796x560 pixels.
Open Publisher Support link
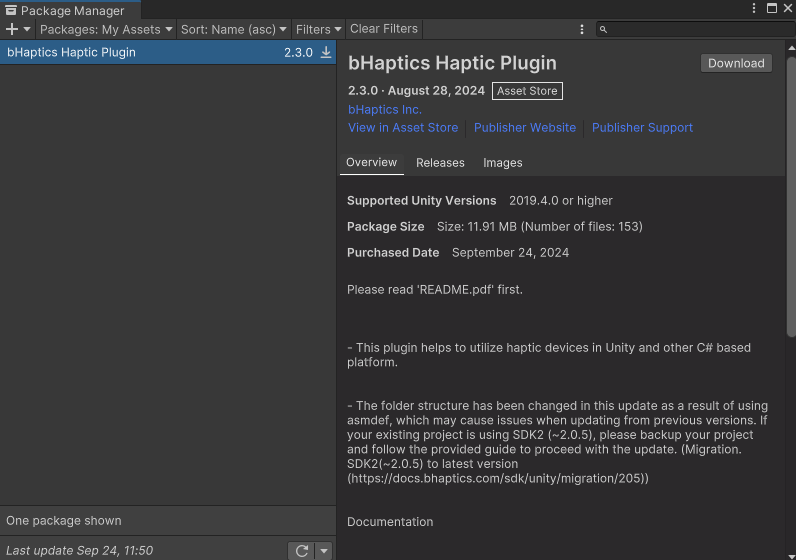click(642, 127)
